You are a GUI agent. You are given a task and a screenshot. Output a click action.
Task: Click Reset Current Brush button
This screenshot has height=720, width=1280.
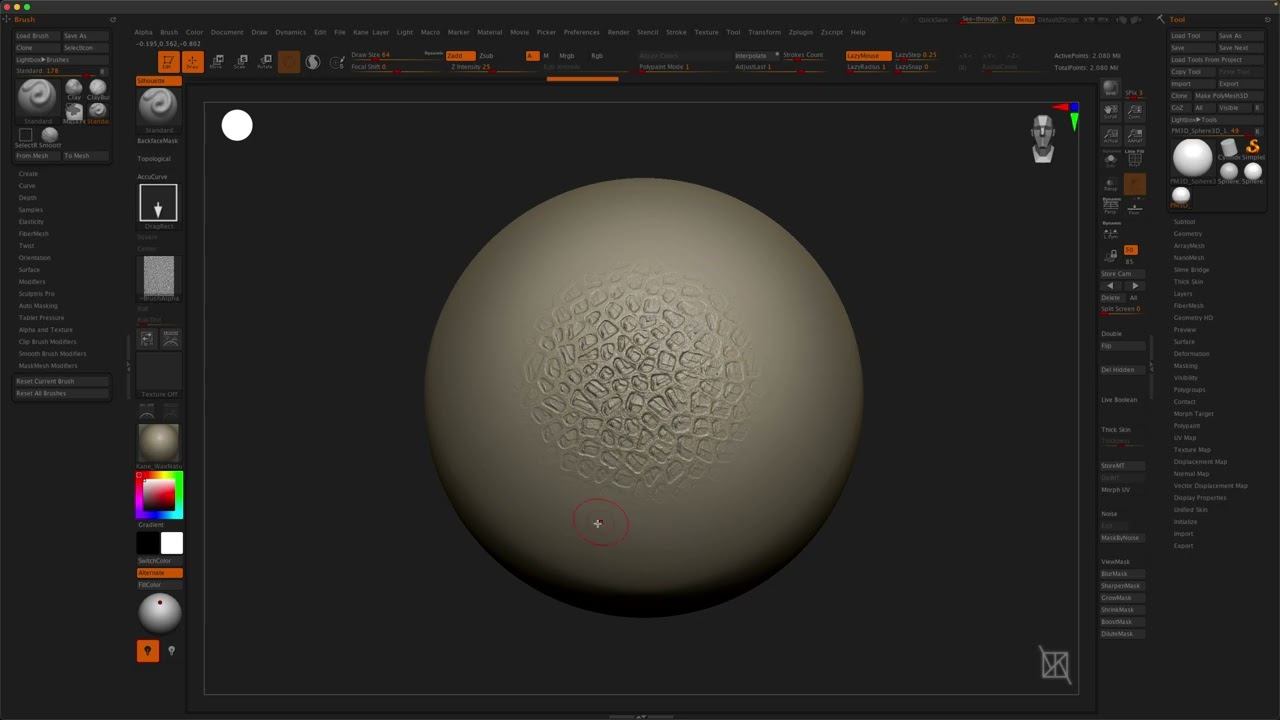point(62,381)
